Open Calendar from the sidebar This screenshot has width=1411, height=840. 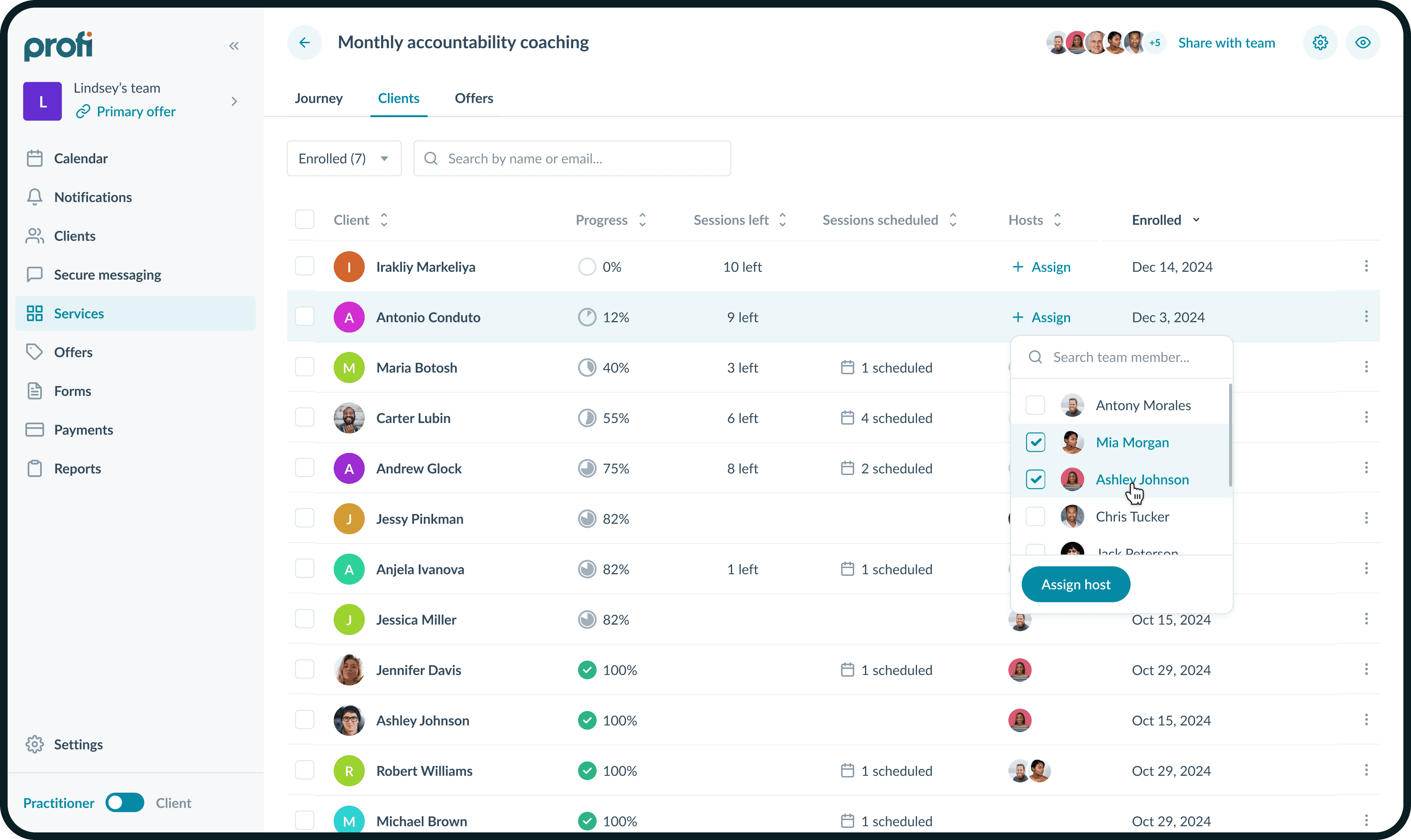(x=80, y=159)
